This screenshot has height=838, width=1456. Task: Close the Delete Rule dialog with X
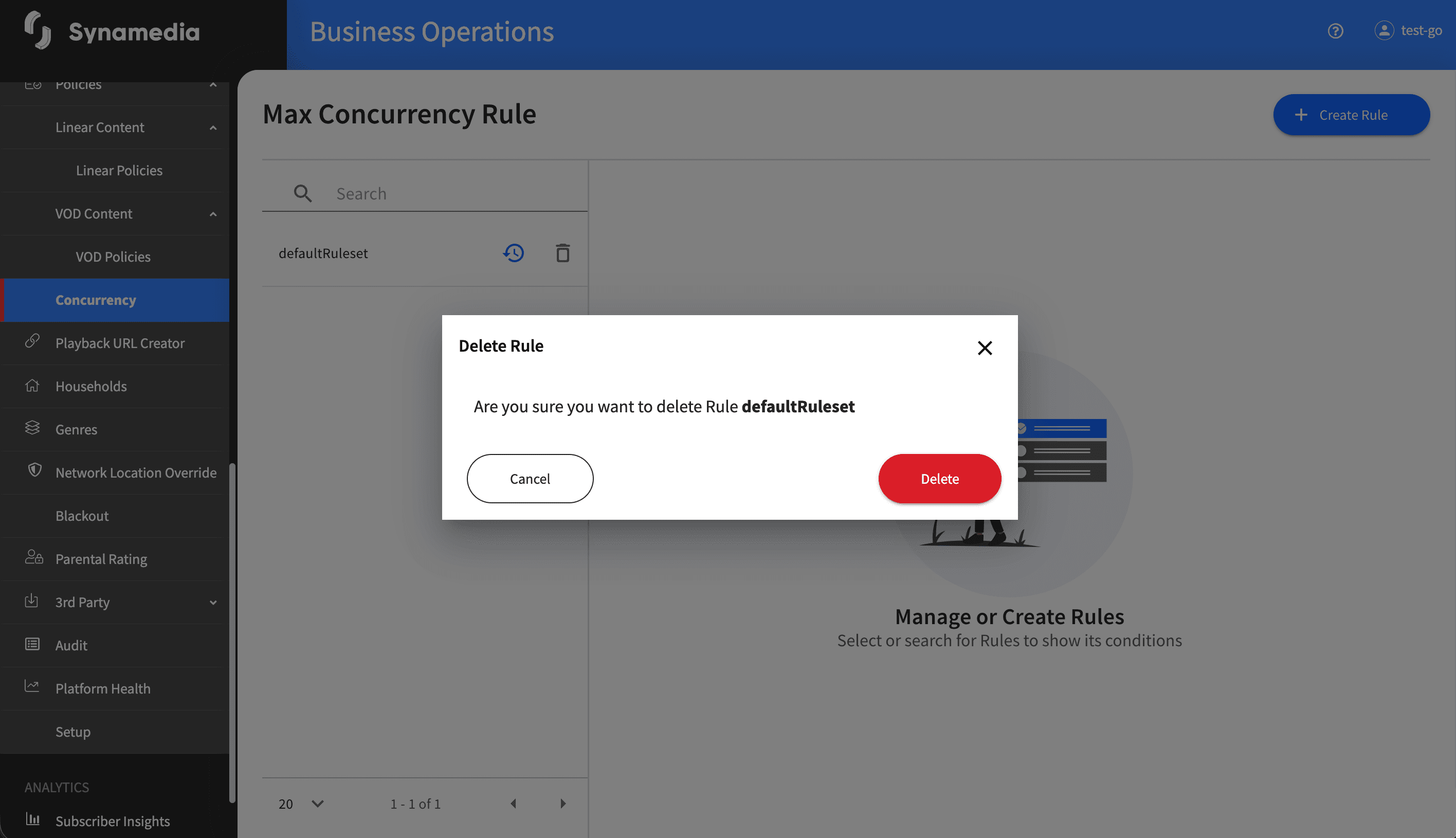click(985, 348)
